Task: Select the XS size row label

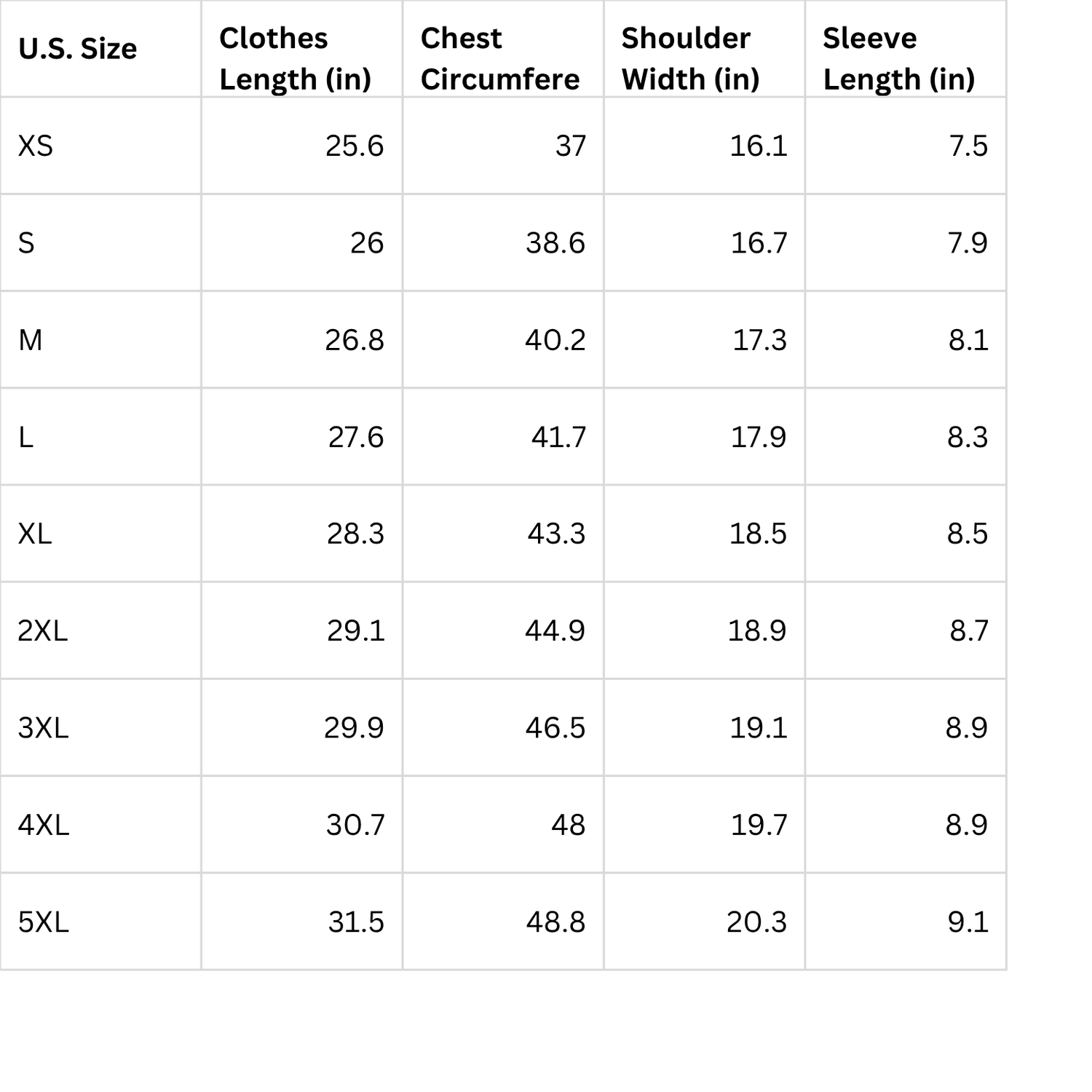Action: (x=100, y=146)
